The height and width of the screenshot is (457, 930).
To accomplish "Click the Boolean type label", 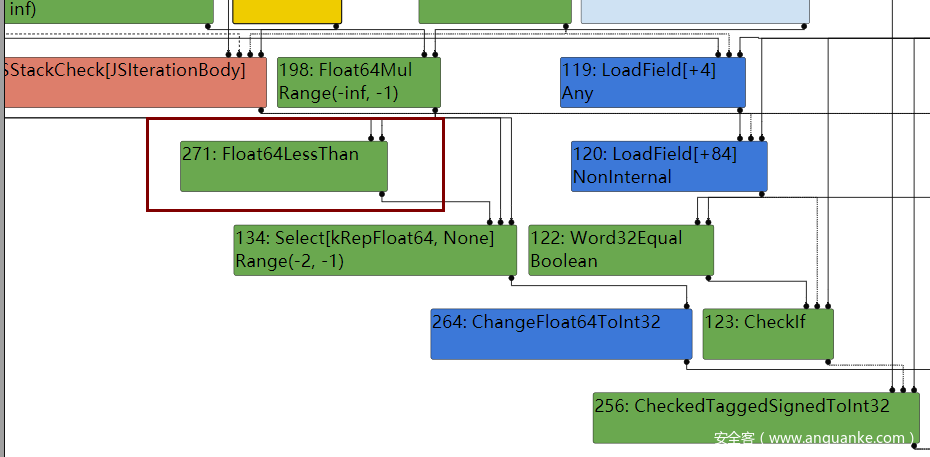I will tap(564, 261).
